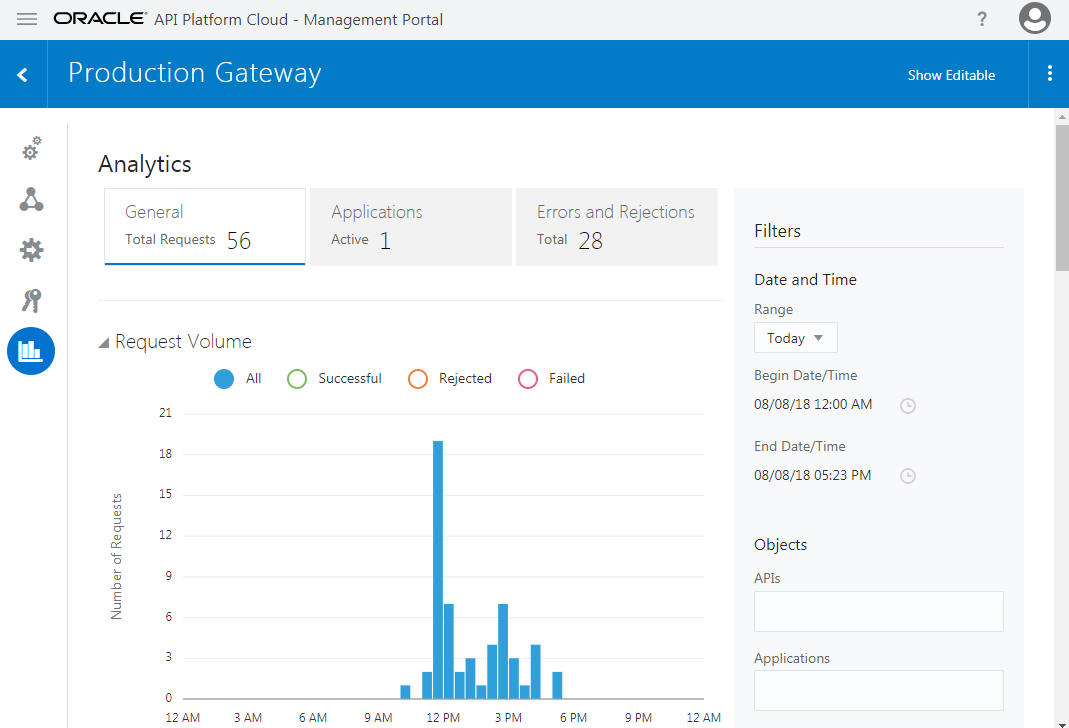Open the nodes topology icon in sidebar
This screenshot has height=728, width=1069.
click(x=31, y=199)
